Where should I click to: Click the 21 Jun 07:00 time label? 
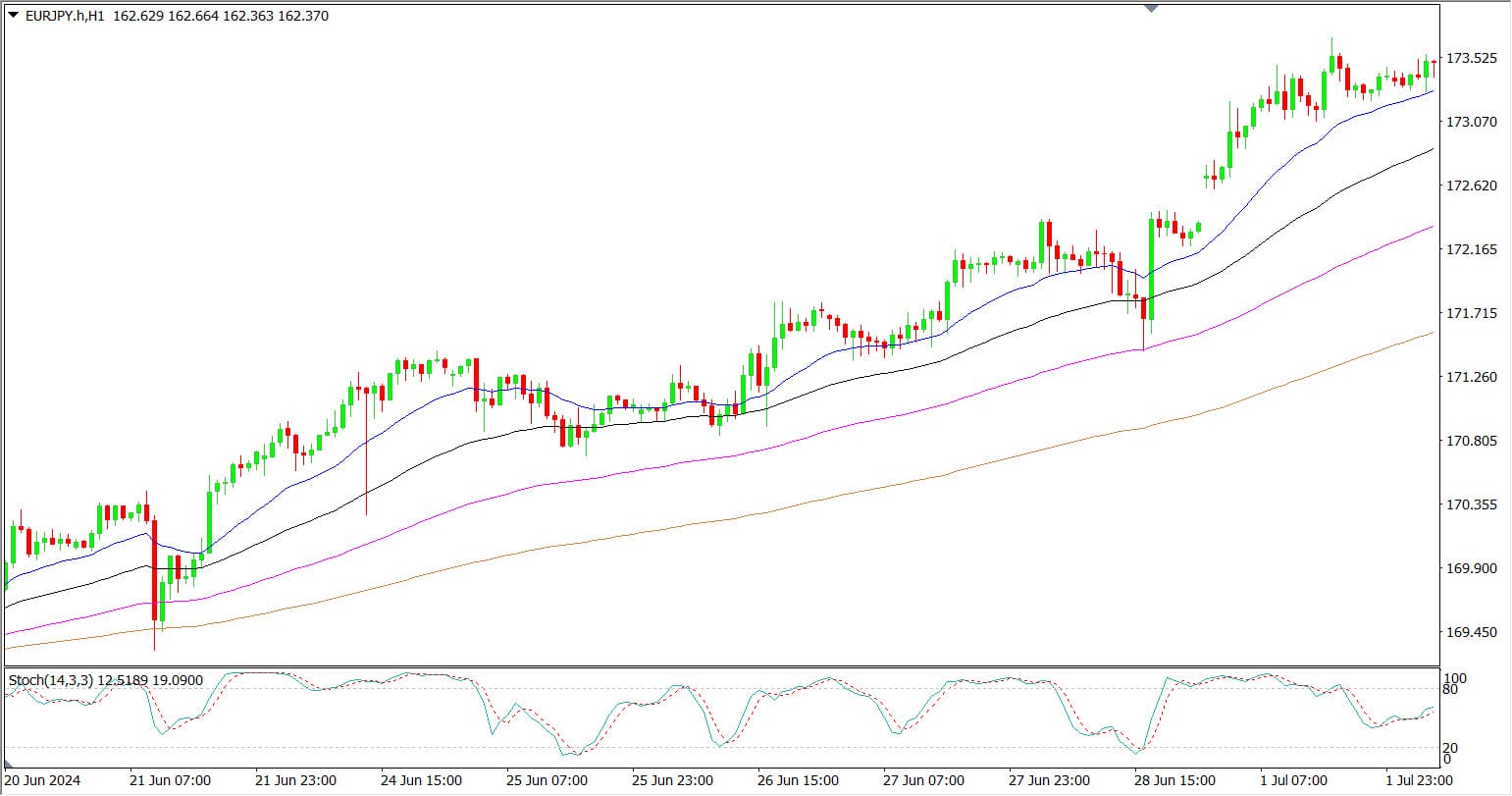click(x=170, y=781)
